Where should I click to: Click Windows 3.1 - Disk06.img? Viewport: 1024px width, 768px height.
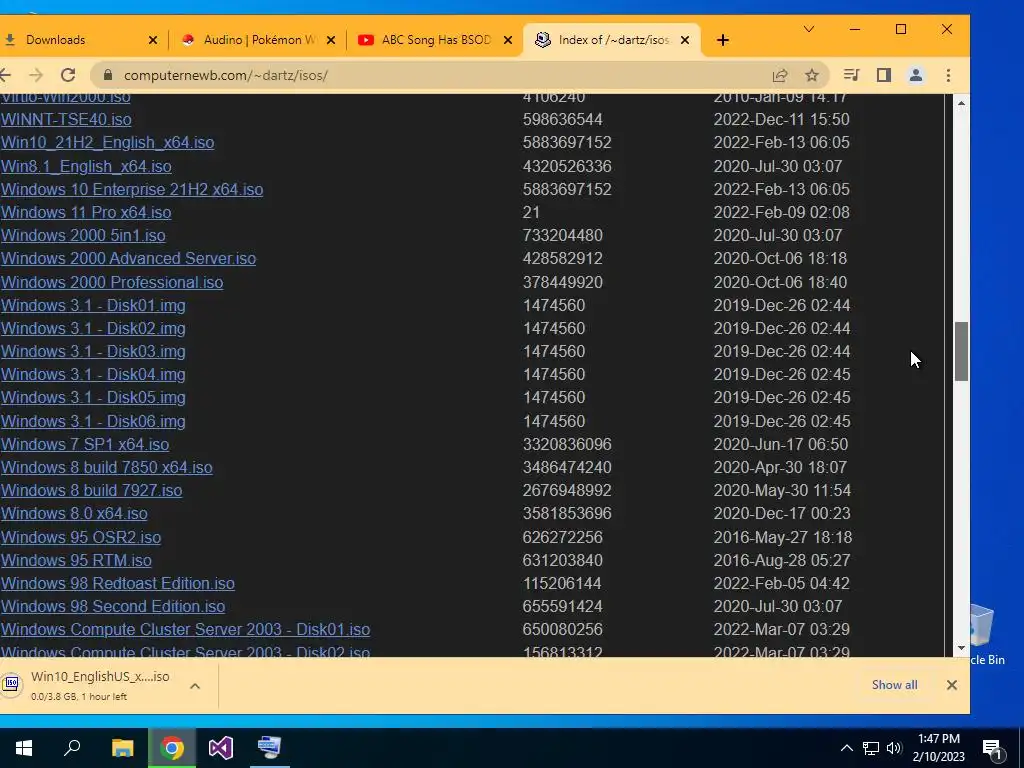pyautogui.click(x=93, y=421)
